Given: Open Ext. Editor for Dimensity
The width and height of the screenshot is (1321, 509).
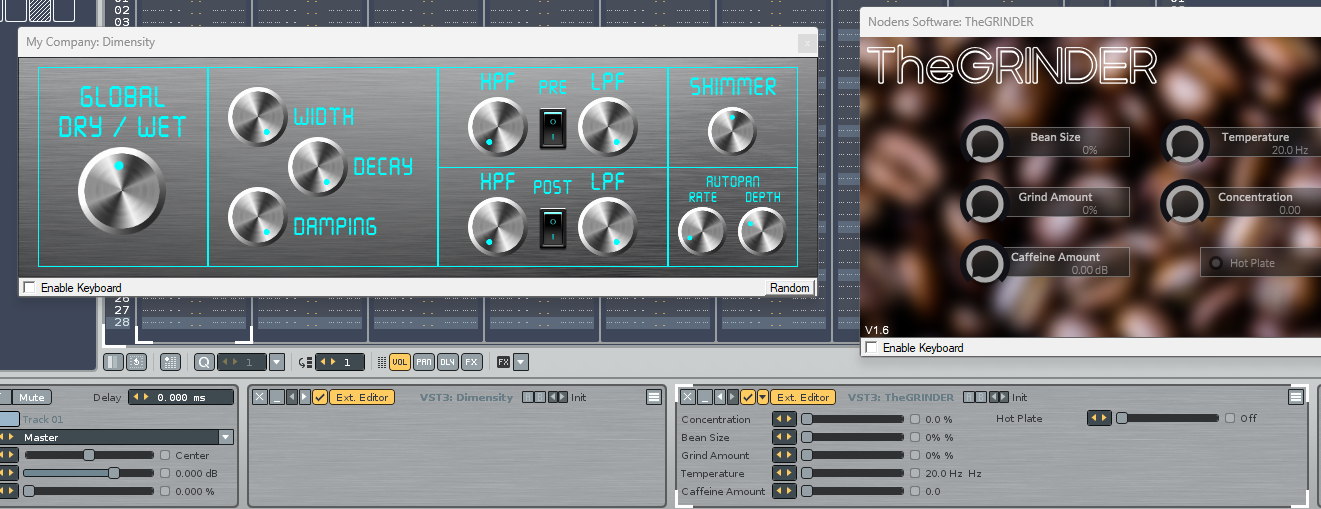Looking at the screenshot, I should (362, 397).
